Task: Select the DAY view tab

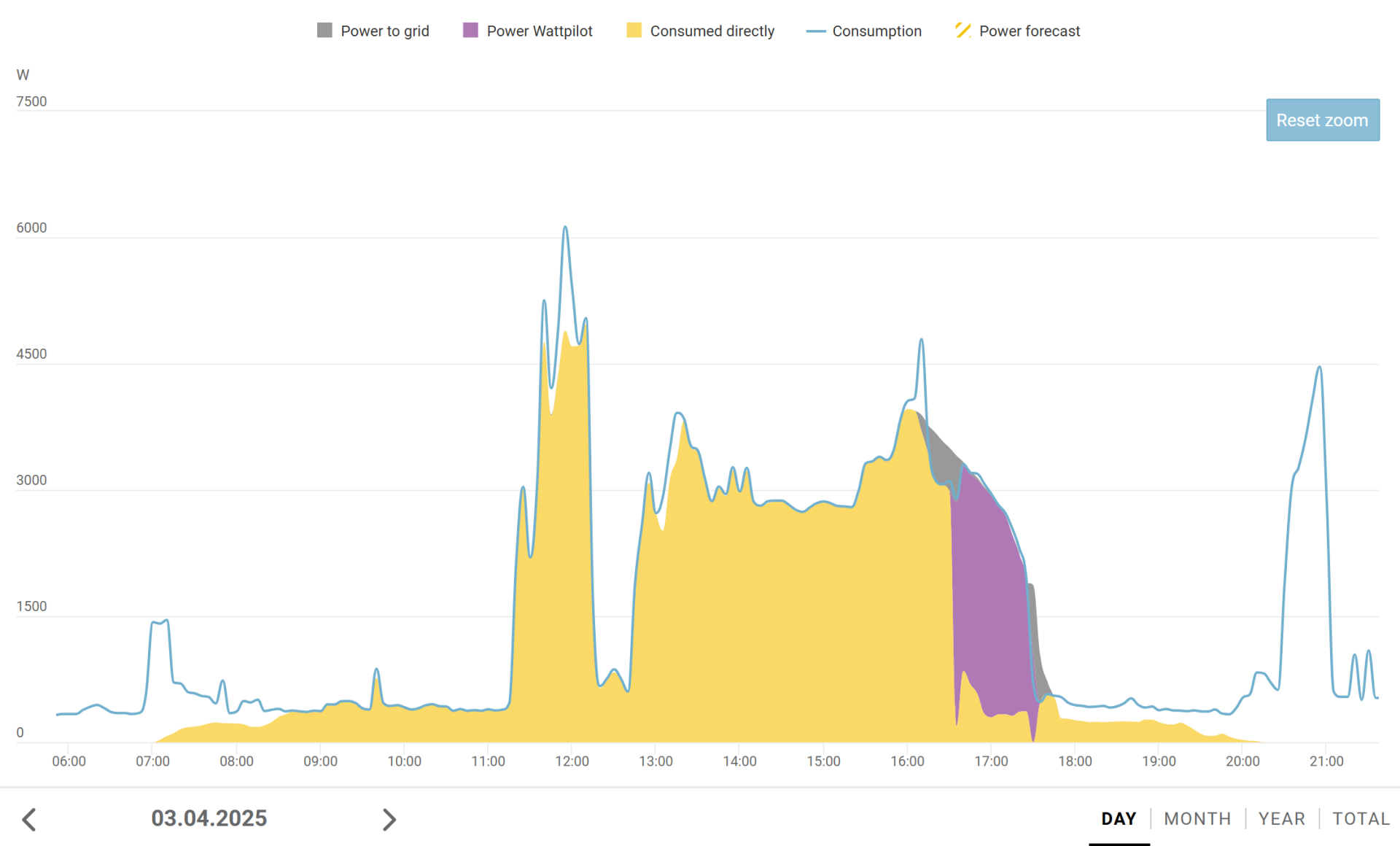Action: (1119, 818)
